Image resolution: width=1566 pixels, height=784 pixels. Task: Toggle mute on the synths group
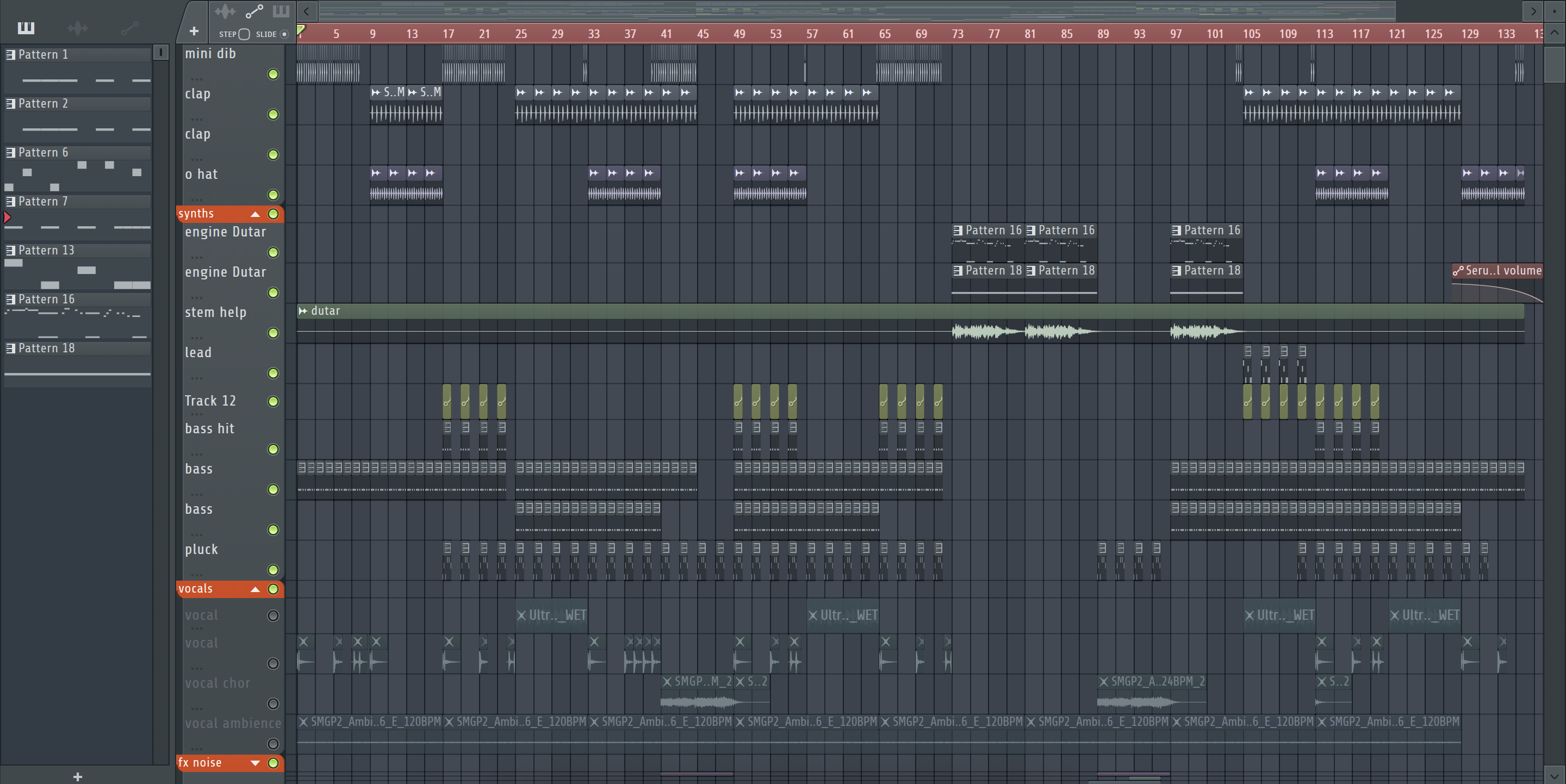(x=274, y=214)
